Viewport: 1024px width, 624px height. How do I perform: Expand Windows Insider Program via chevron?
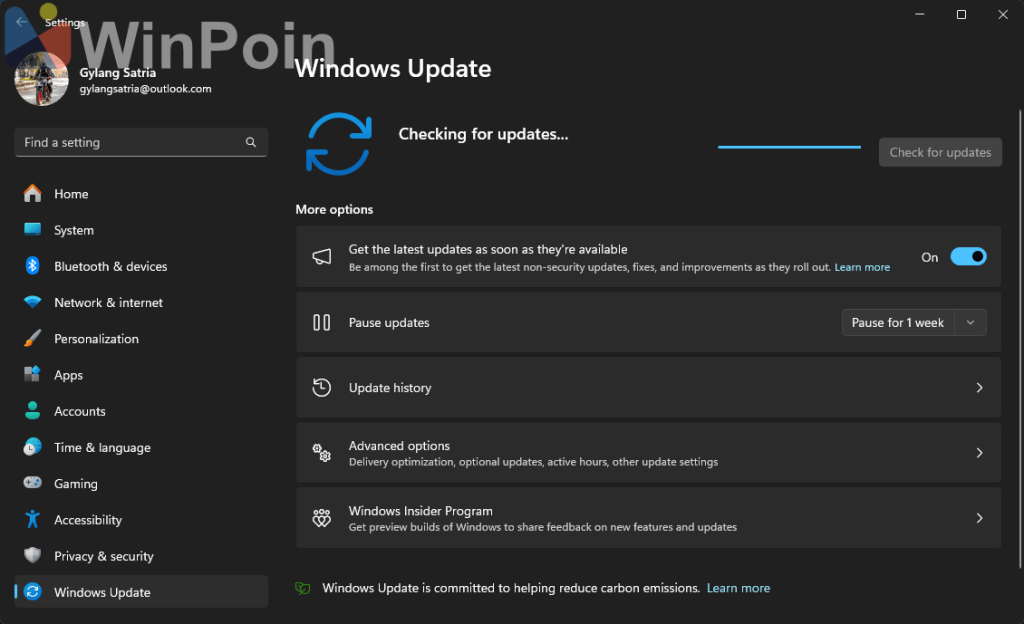point(978,518)
